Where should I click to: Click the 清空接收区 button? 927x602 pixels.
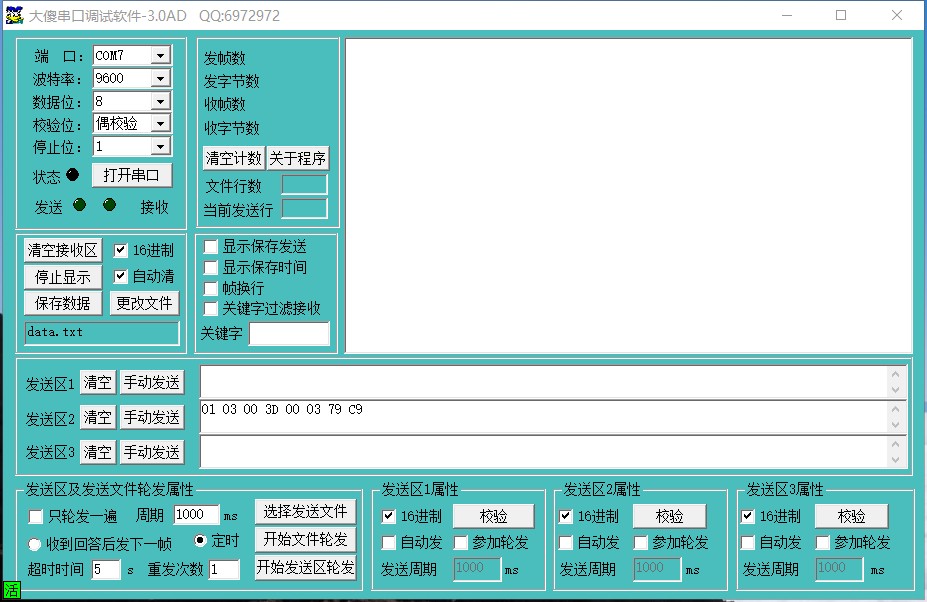pyautogui.click(x=63, y=250)
